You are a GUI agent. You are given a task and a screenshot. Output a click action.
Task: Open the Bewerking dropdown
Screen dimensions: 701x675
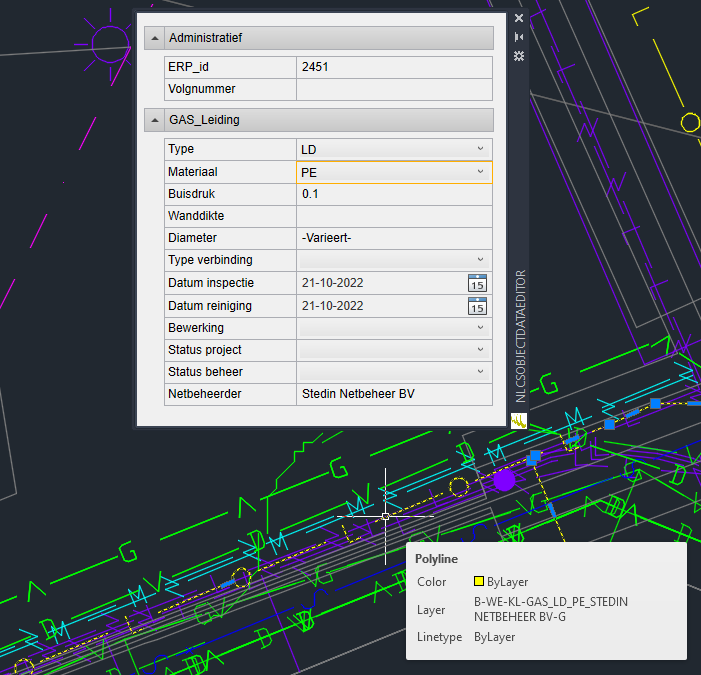coord(481,328)
